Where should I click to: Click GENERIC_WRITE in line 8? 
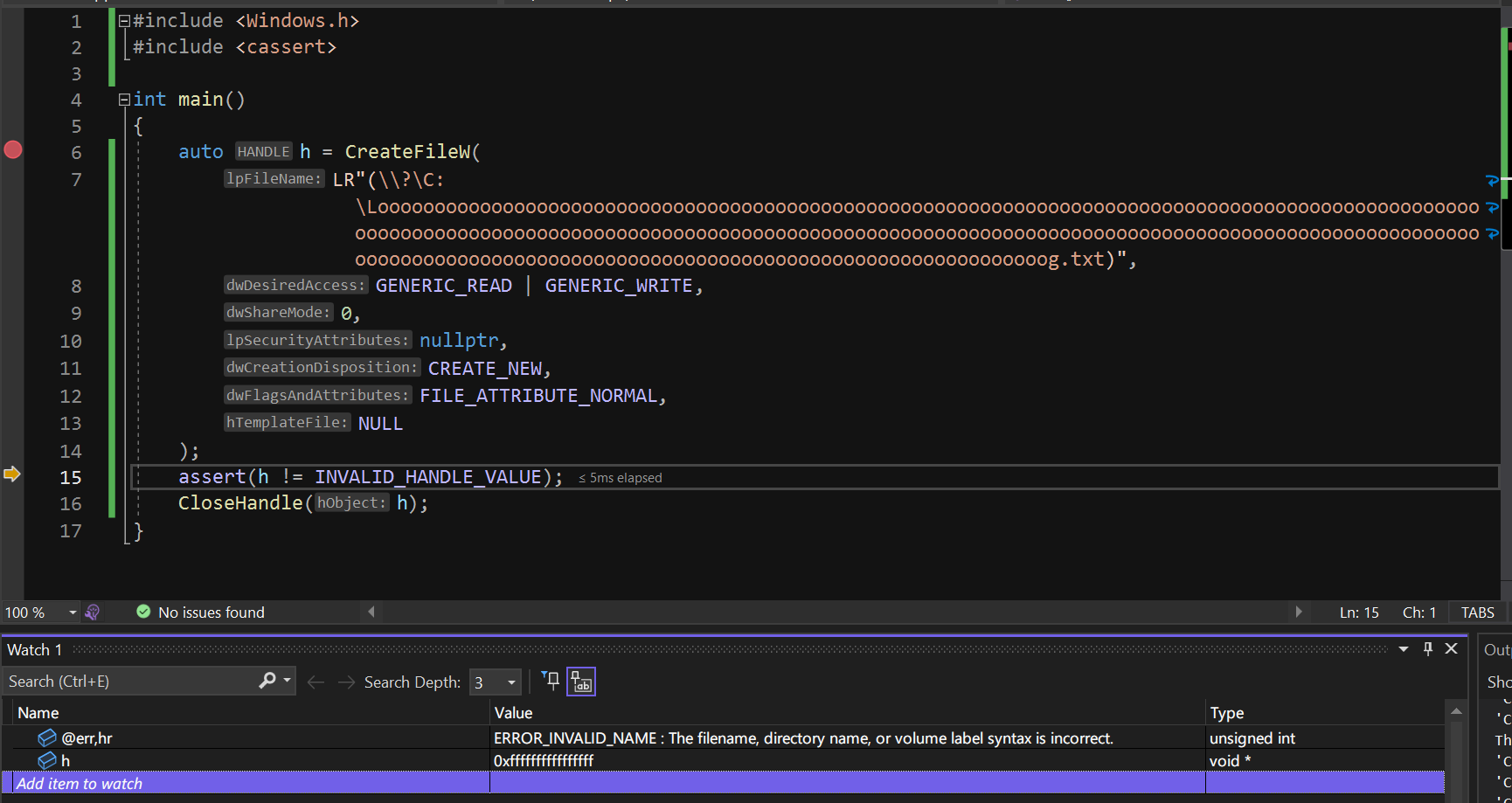(619, 286)
